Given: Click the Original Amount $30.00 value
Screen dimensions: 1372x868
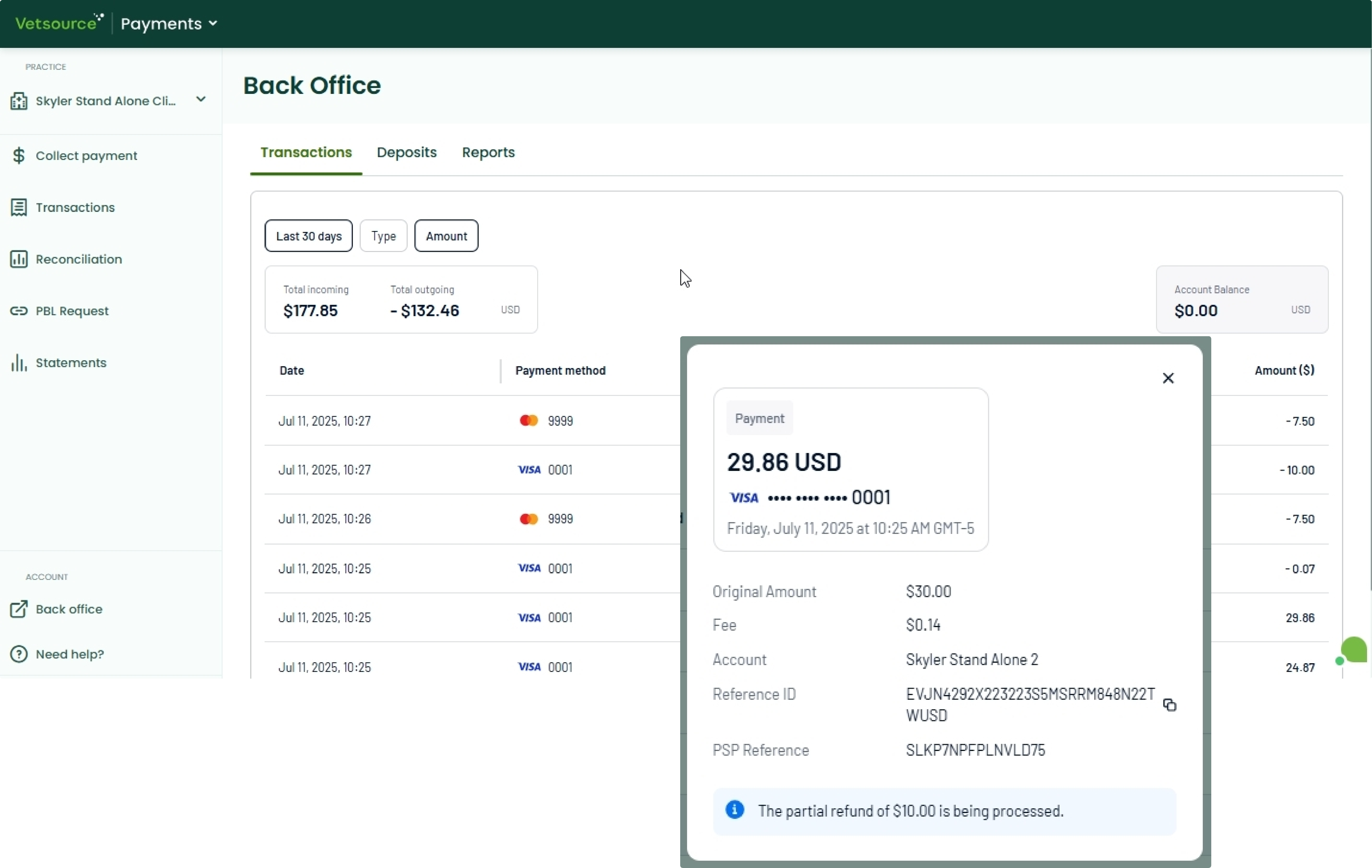Looking at the screenshot, I should tap(929, 592).
